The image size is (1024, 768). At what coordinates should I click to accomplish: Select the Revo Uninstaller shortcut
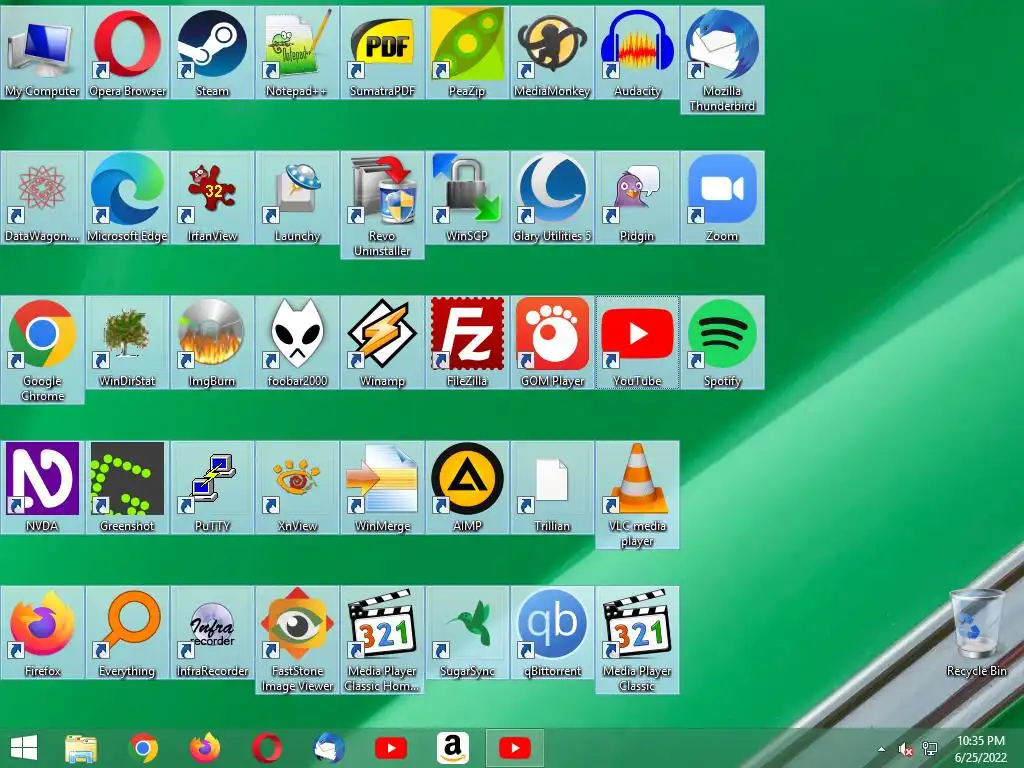tap(382, 205)
